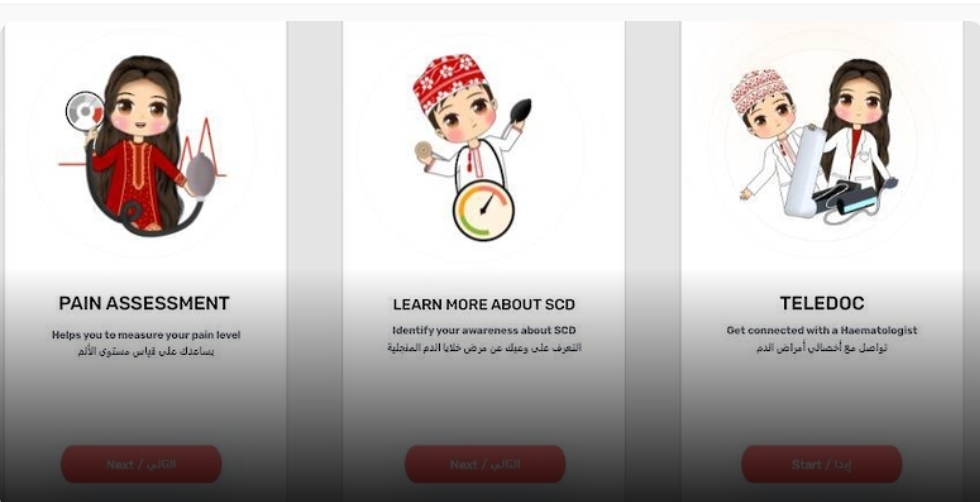This screenshot has width=980, height=502.
Task: Click 'Get connected with a Haematologist' text
Action: click(x=821, y=330)
